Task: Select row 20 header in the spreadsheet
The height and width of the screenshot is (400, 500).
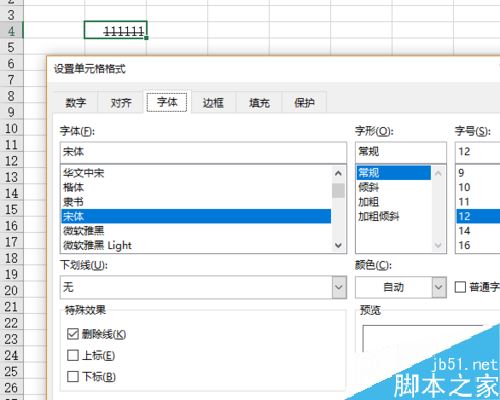Action: pos(11,290)
